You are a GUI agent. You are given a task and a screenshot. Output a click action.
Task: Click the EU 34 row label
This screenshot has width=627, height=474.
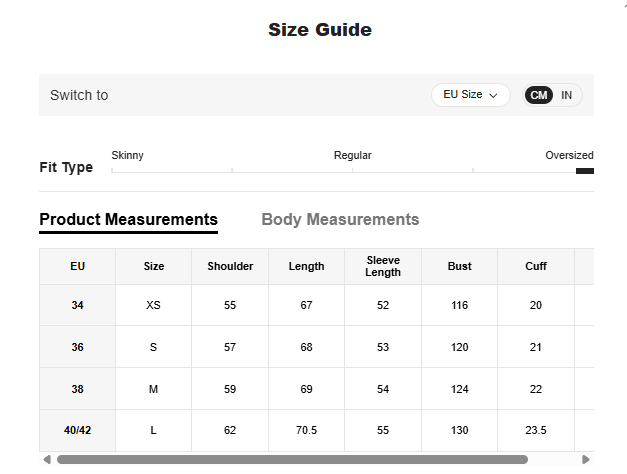point(77,306)
